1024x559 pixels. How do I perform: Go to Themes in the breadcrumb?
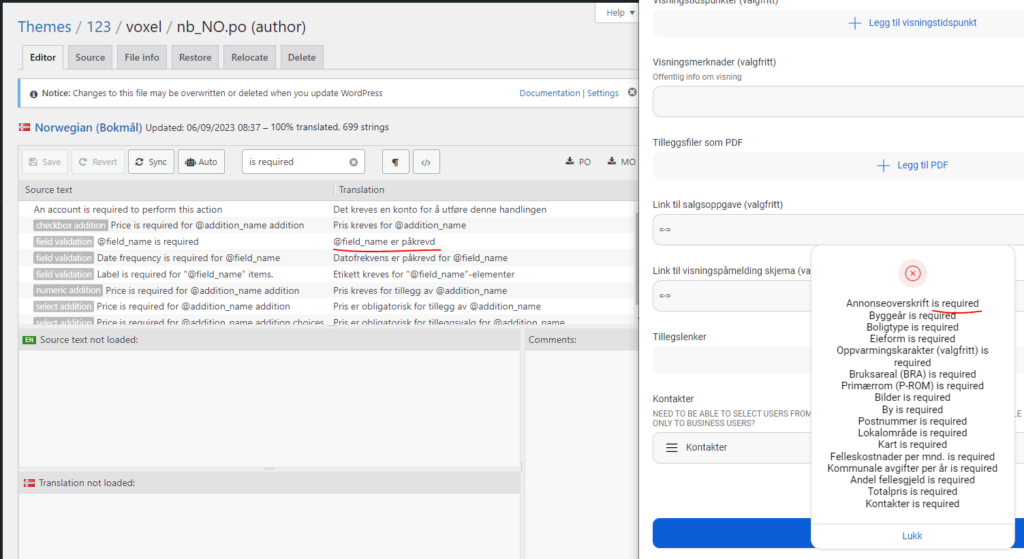(44, 27)
